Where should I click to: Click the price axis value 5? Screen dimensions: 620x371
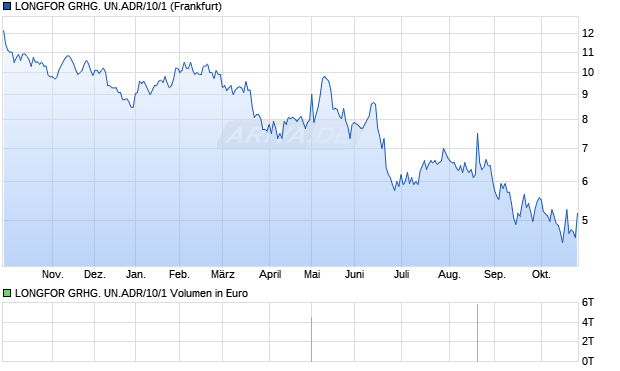tap(585, 220)
